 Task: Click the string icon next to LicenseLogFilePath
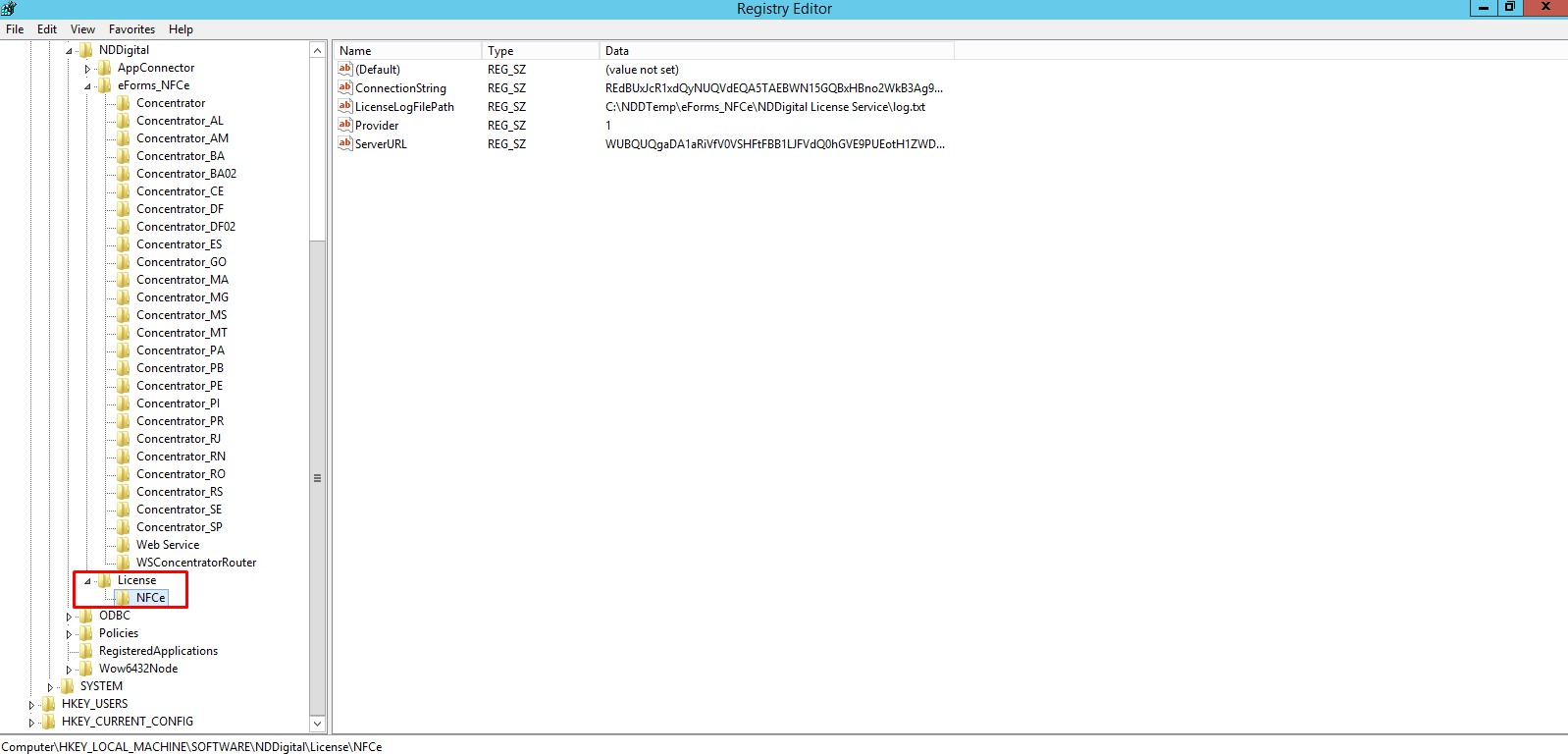click(344, 106)
